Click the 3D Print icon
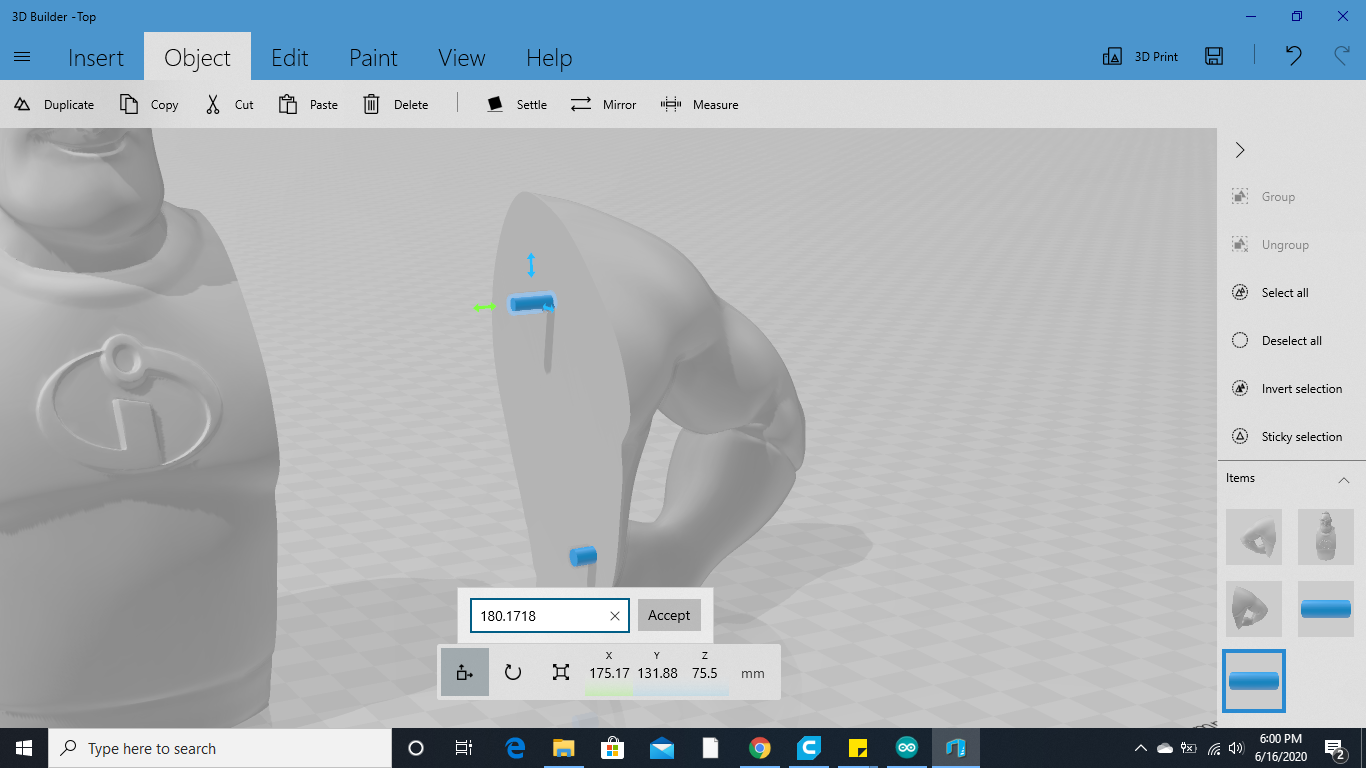Image resolution: width=1366 pixels, height=768 pixels. 1112,57
